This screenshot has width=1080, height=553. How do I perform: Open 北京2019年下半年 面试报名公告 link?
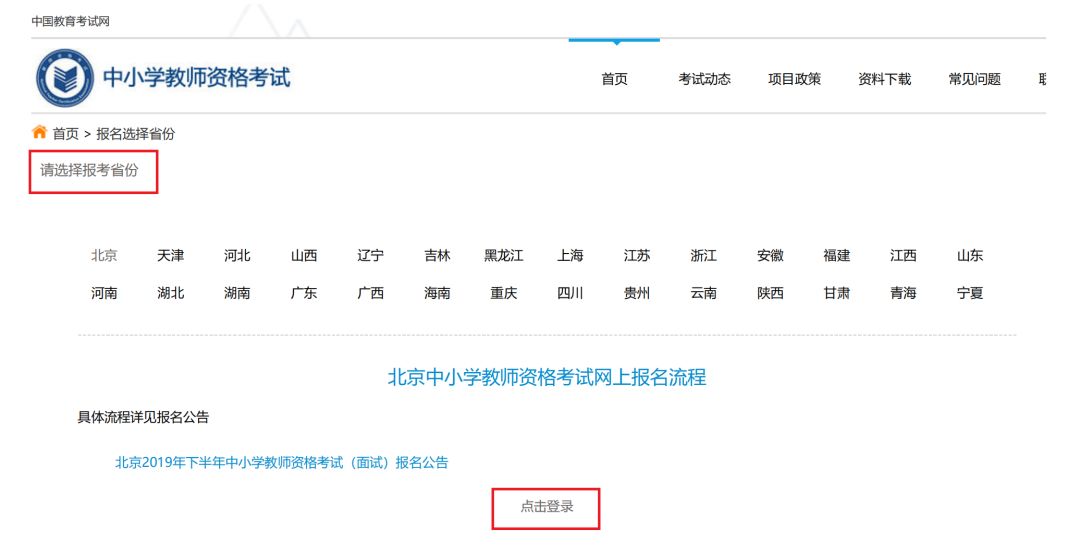point(281,463)
